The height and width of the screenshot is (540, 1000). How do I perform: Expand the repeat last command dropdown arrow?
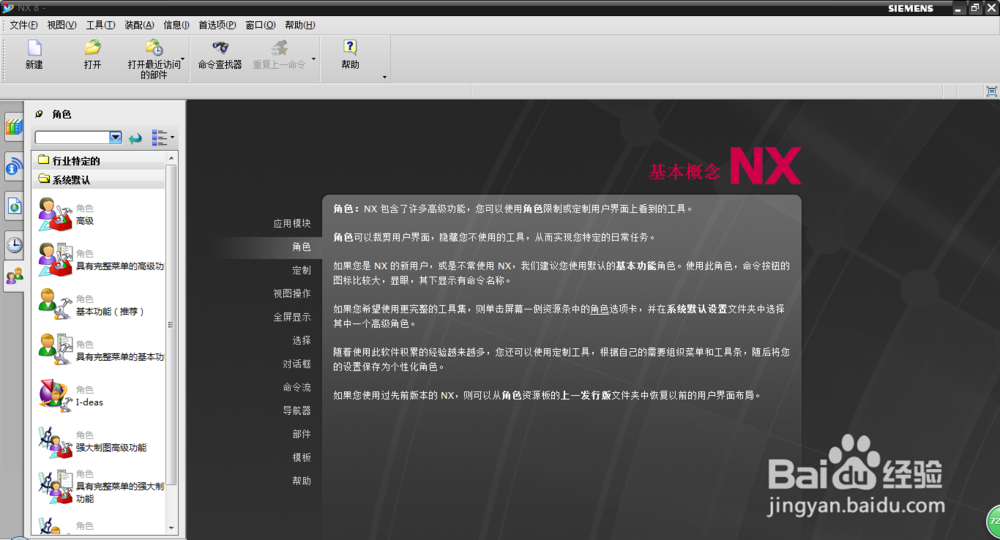coord(313,59)
